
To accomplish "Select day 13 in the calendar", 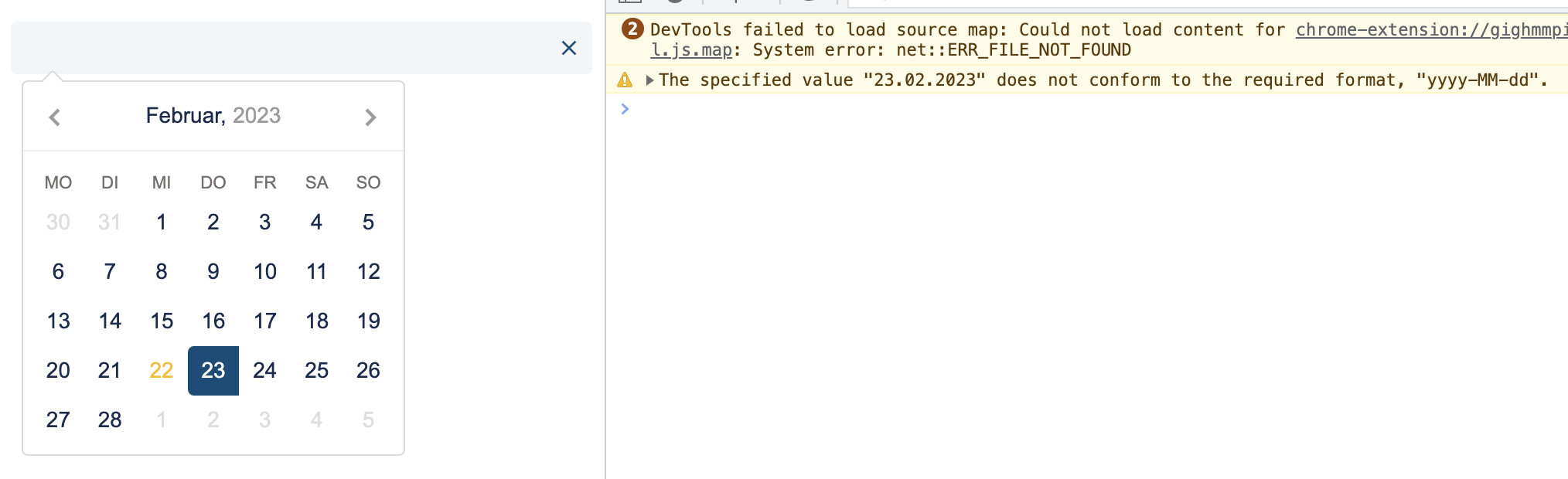I will (x=58, y=321).
